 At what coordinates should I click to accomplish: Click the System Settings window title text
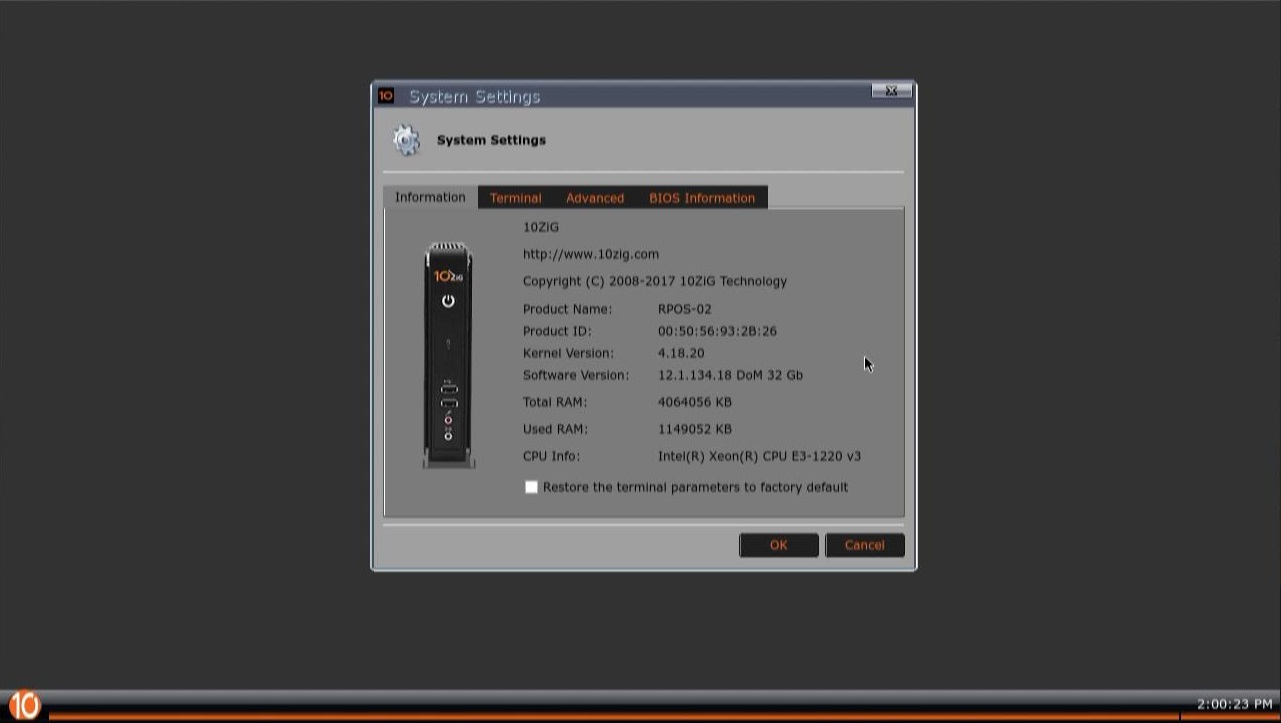tap(474, 96)
